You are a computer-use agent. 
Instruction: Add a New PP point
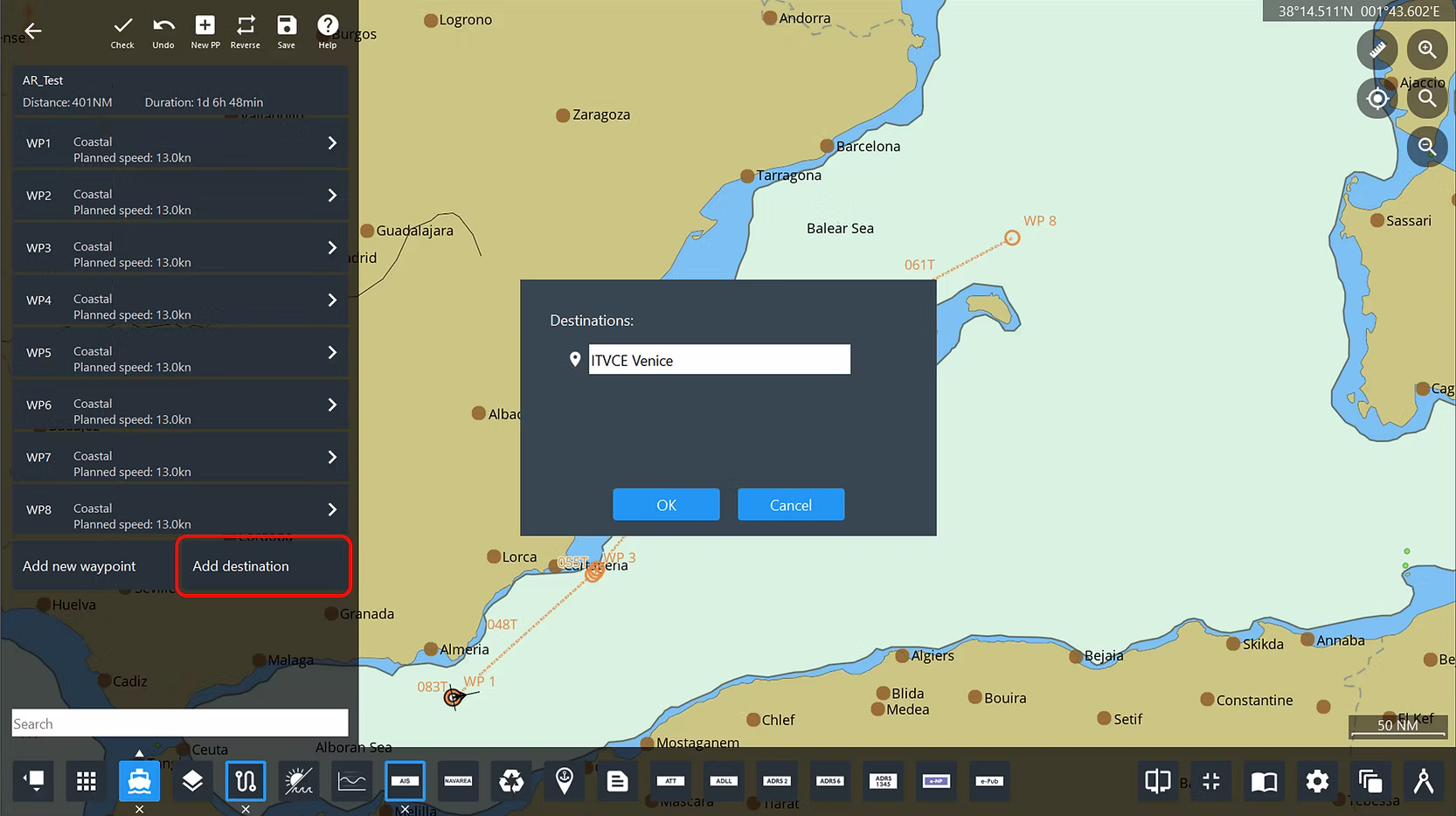(205, 32)
